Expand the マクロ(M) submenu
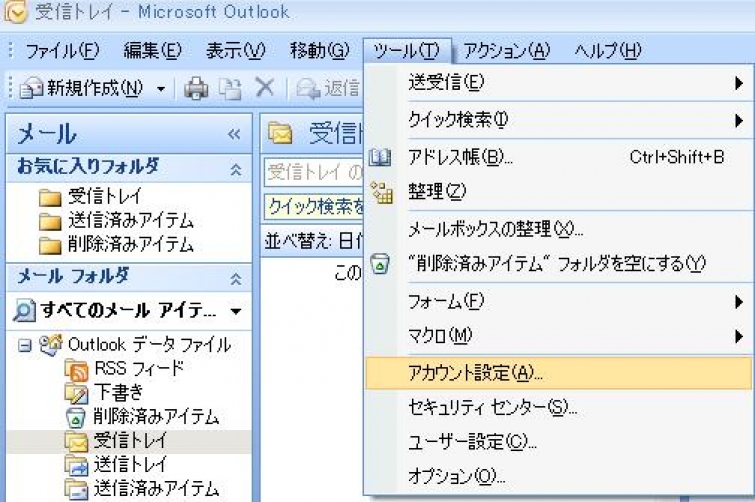This screenshot has height=502, width=755. click(x=739, y=336)
